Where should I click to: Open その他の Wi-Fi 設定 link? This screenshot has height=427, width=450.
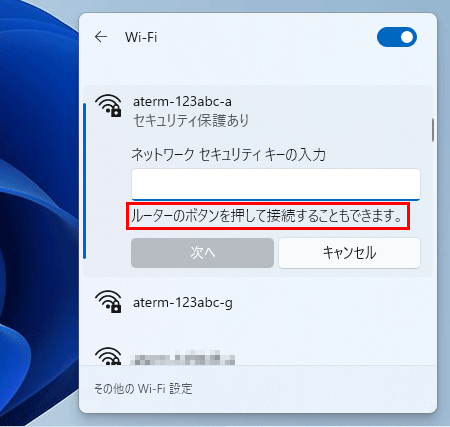[143, 389]
